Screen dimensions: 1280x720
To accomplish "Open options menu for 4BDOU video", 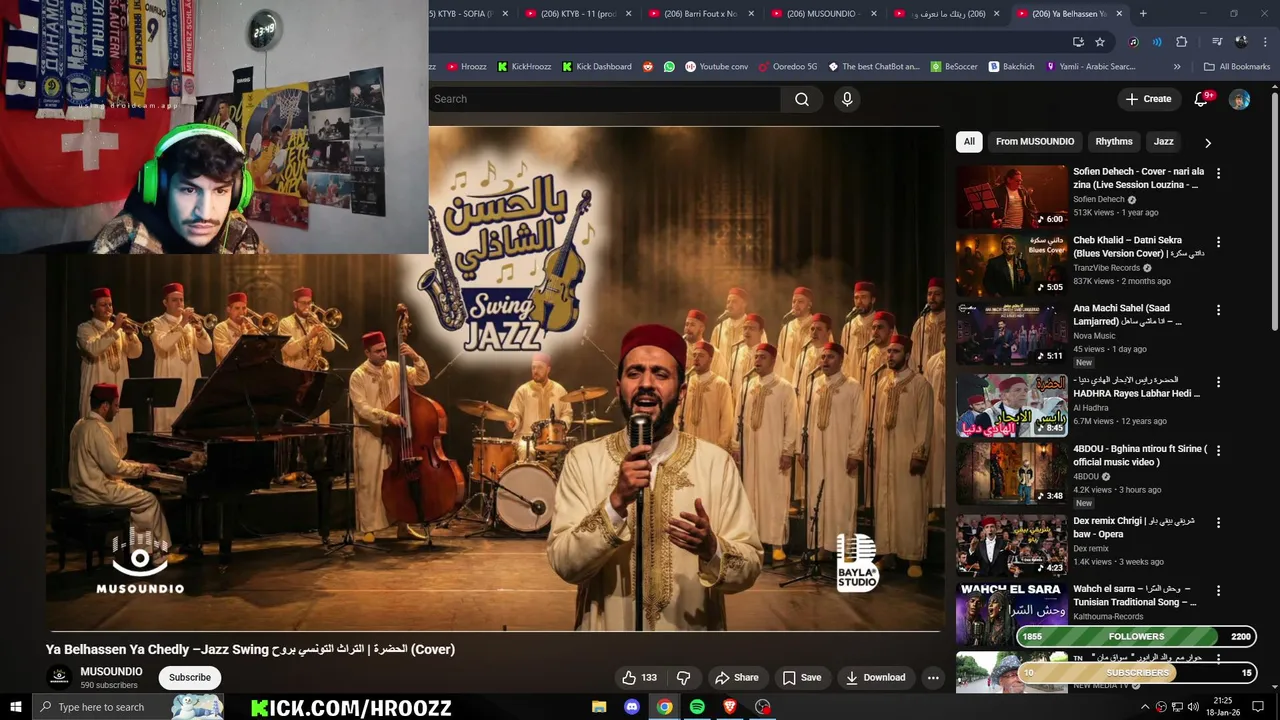I will (x=1218, y=451).
